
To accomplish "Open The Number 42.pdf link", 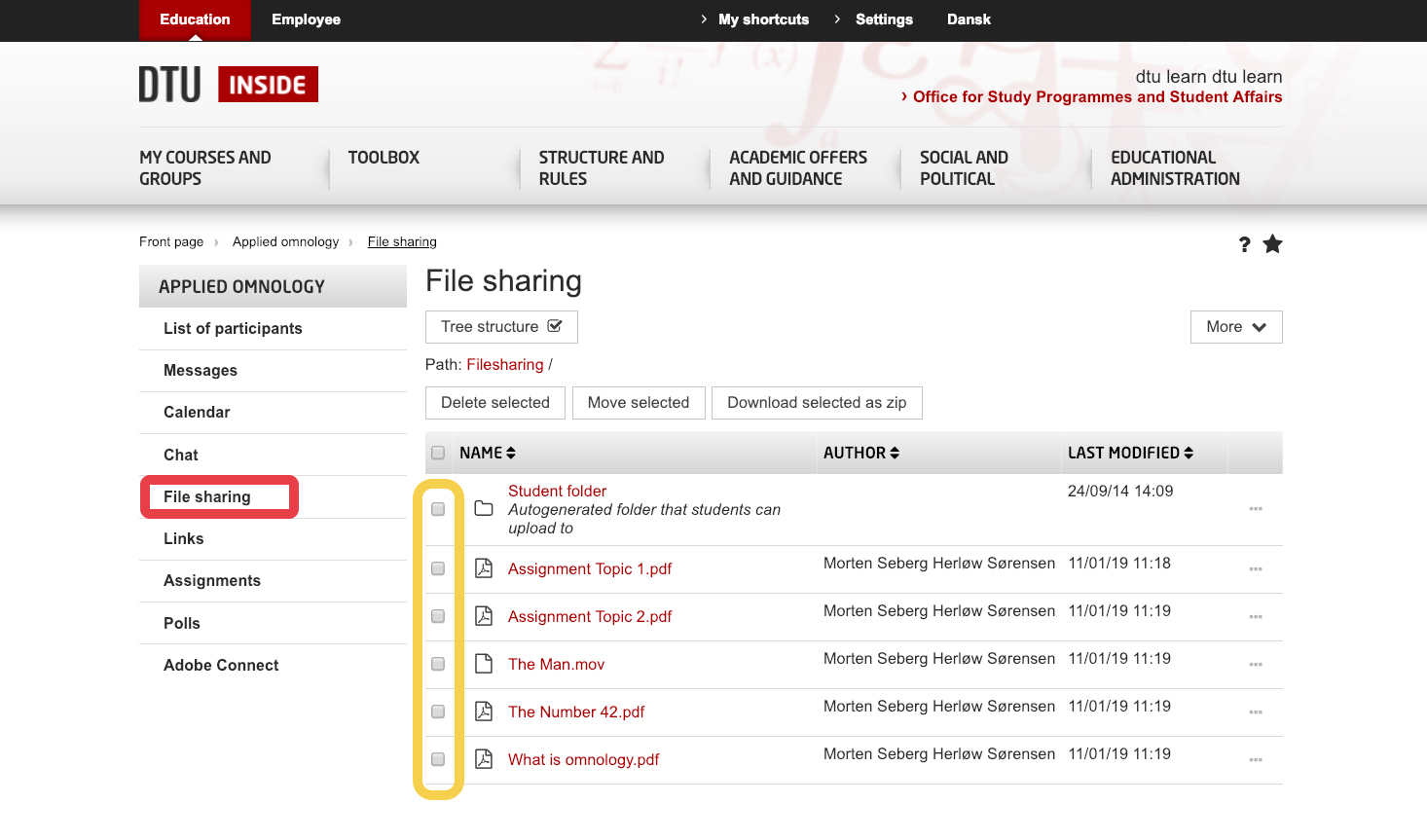I will click(576, 712).
